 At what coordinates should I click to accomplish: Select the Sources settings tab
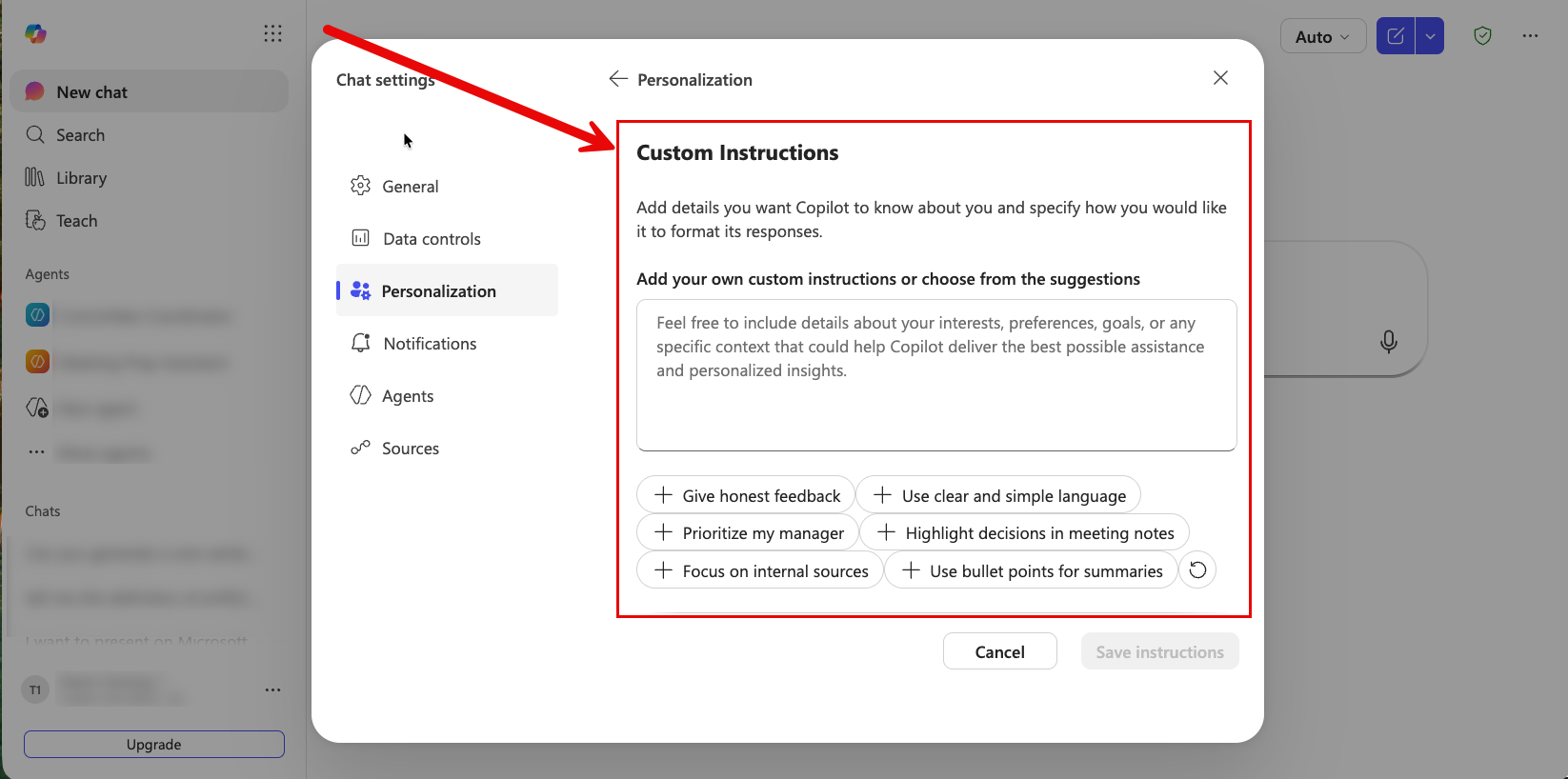[447, 449]
